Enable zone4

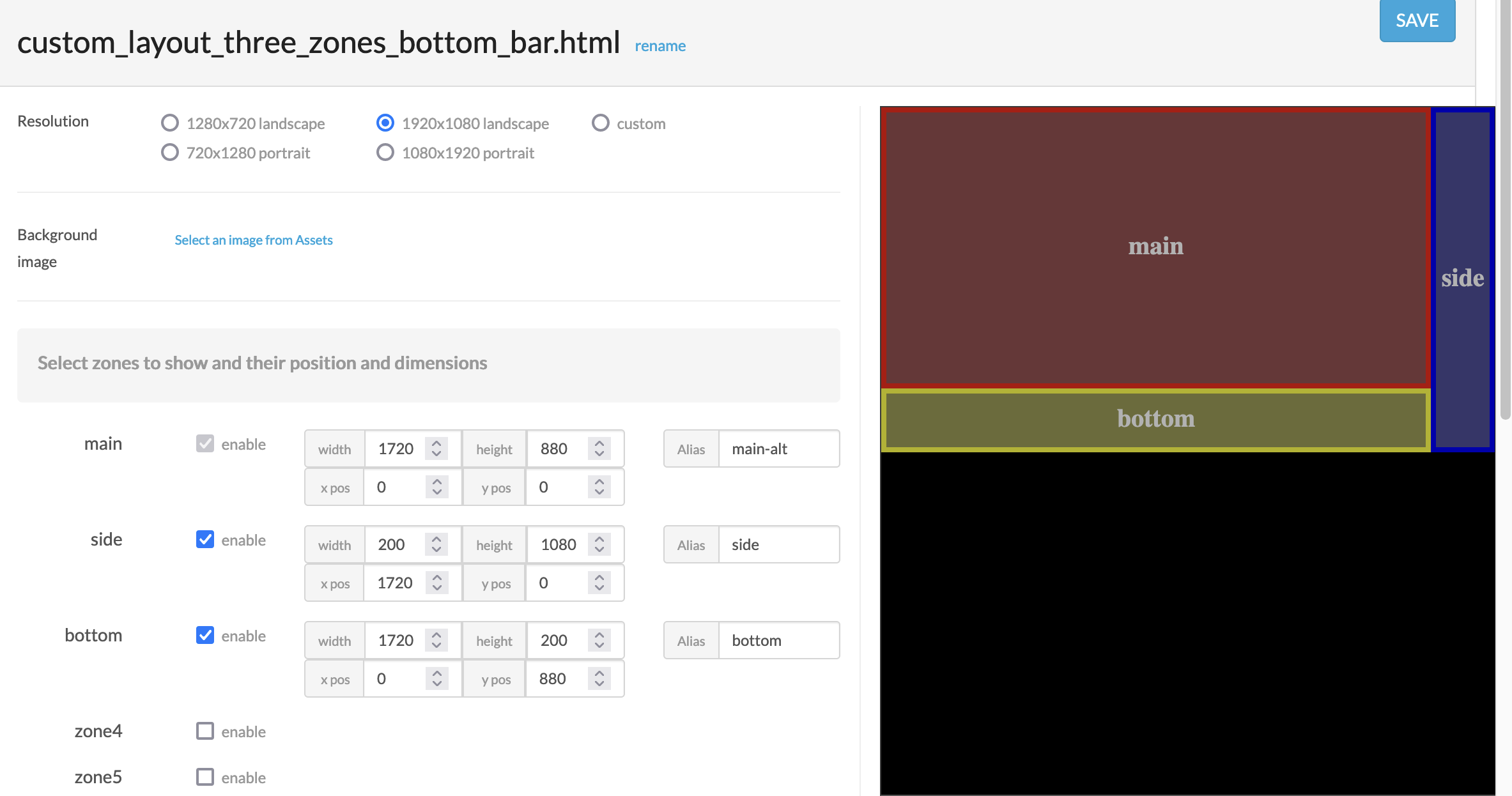pyautogui.click(x=204, y=731)
